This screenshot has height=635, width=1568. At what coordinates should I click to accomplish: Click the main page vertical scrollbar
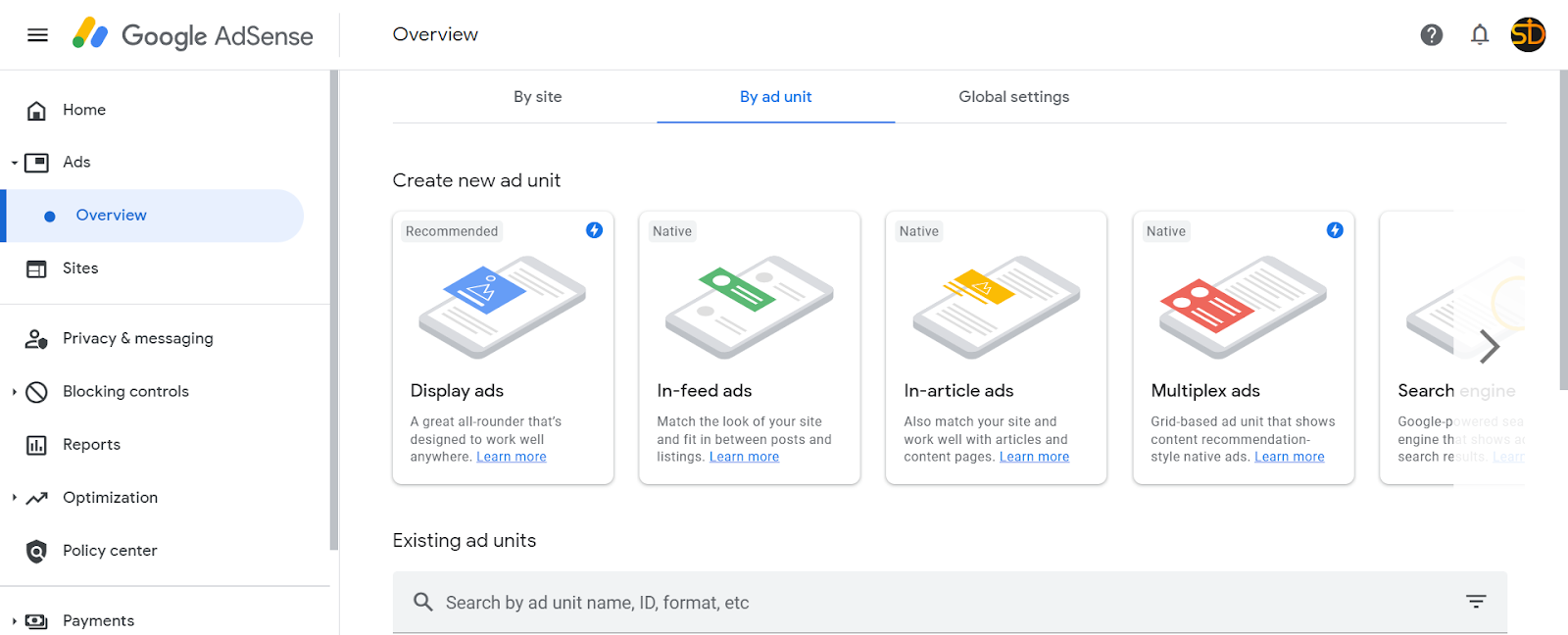[1563, 230]
